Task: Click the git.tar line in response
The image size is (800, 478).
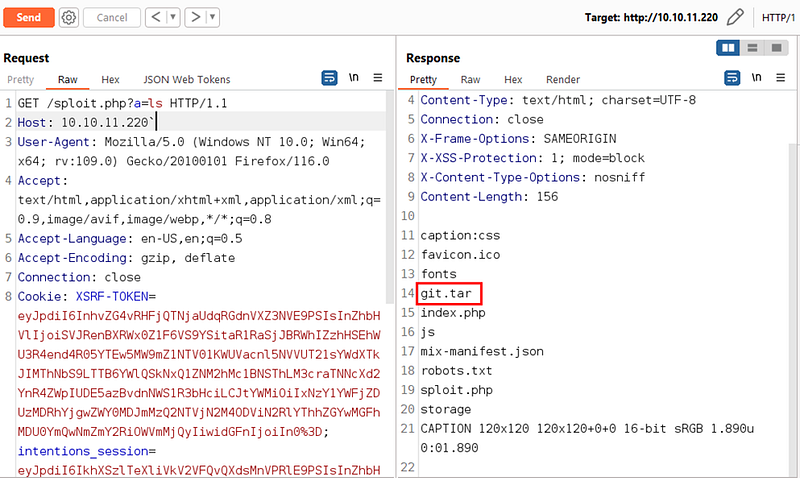Action: [446, 293]
